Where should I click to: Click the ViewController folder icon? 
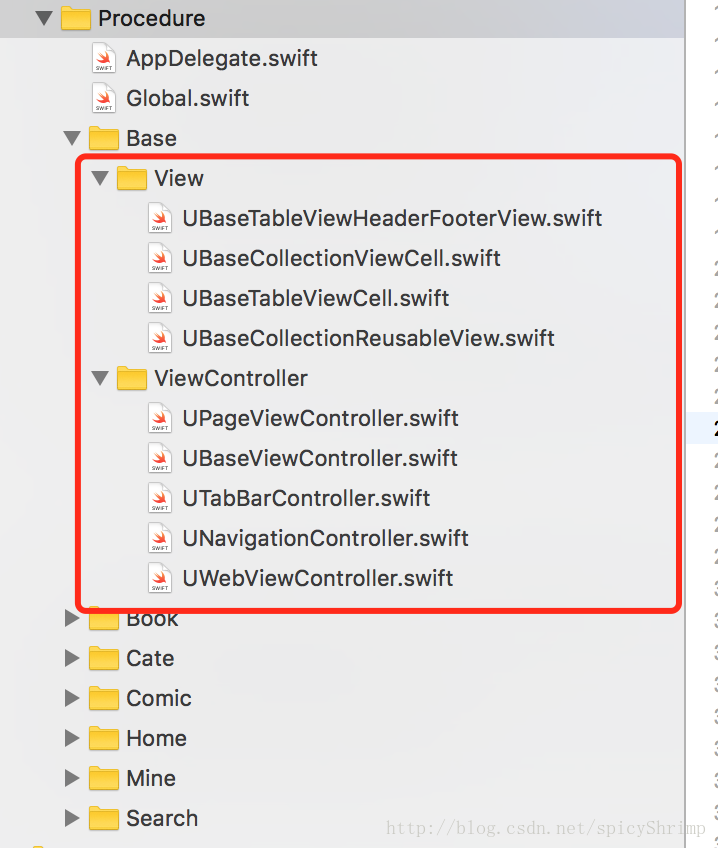[132, 378]
